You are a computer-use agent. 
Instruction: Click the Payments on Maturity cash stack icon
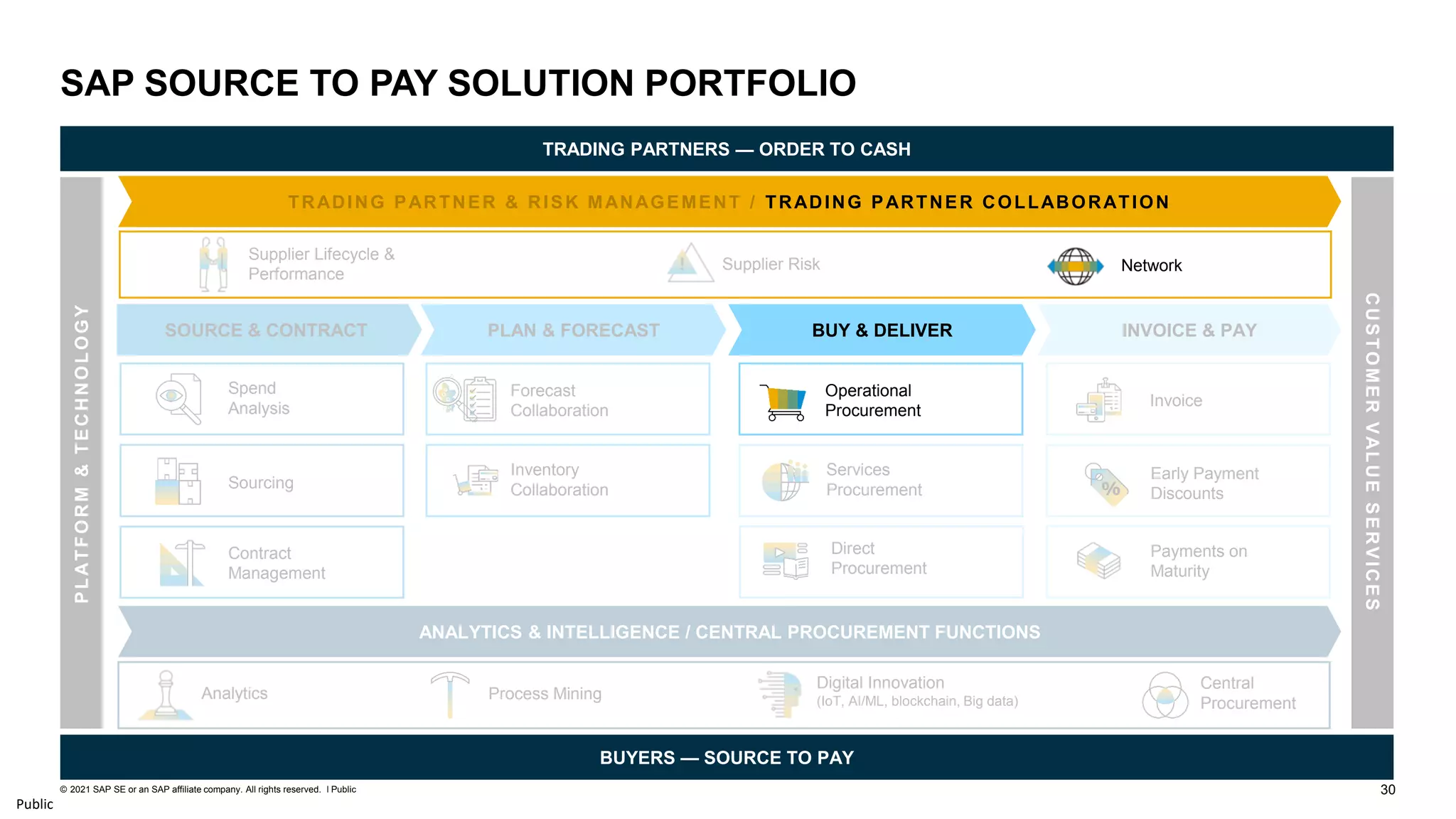coord(1098,561)
